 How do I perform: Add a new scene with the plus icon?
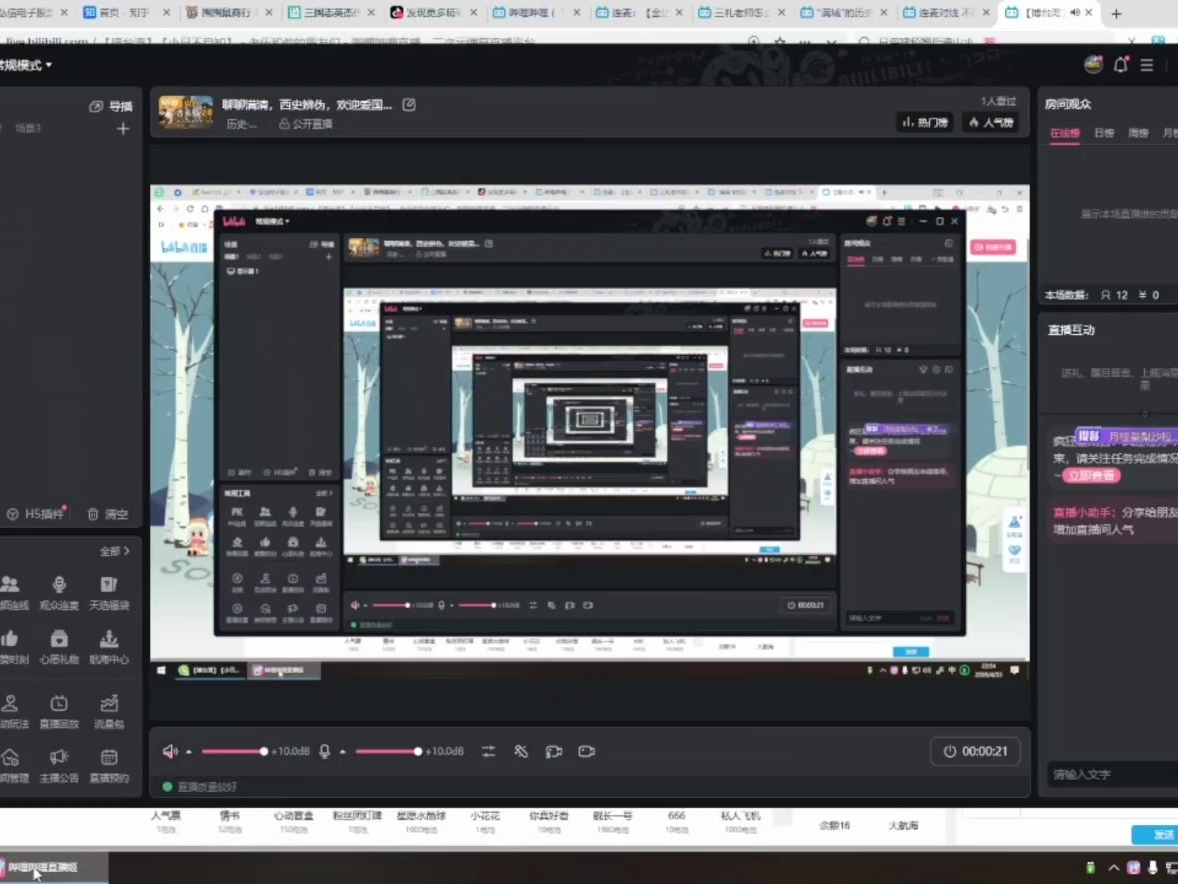[123, 129]
